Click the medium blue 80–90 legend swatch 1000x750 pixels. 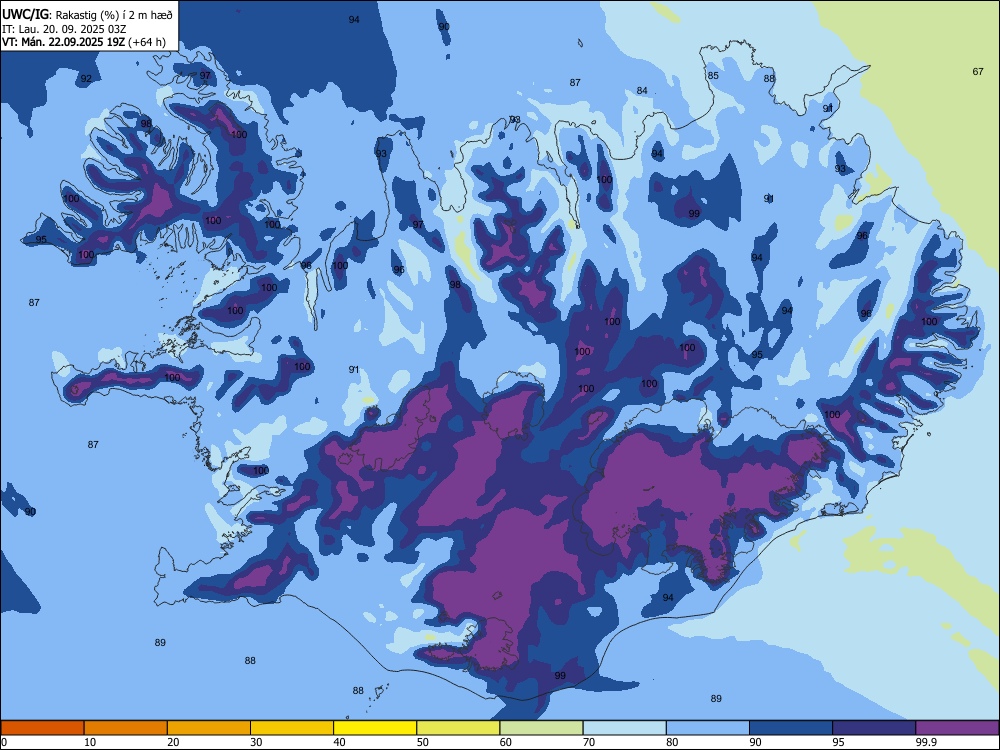pos(708,728)
